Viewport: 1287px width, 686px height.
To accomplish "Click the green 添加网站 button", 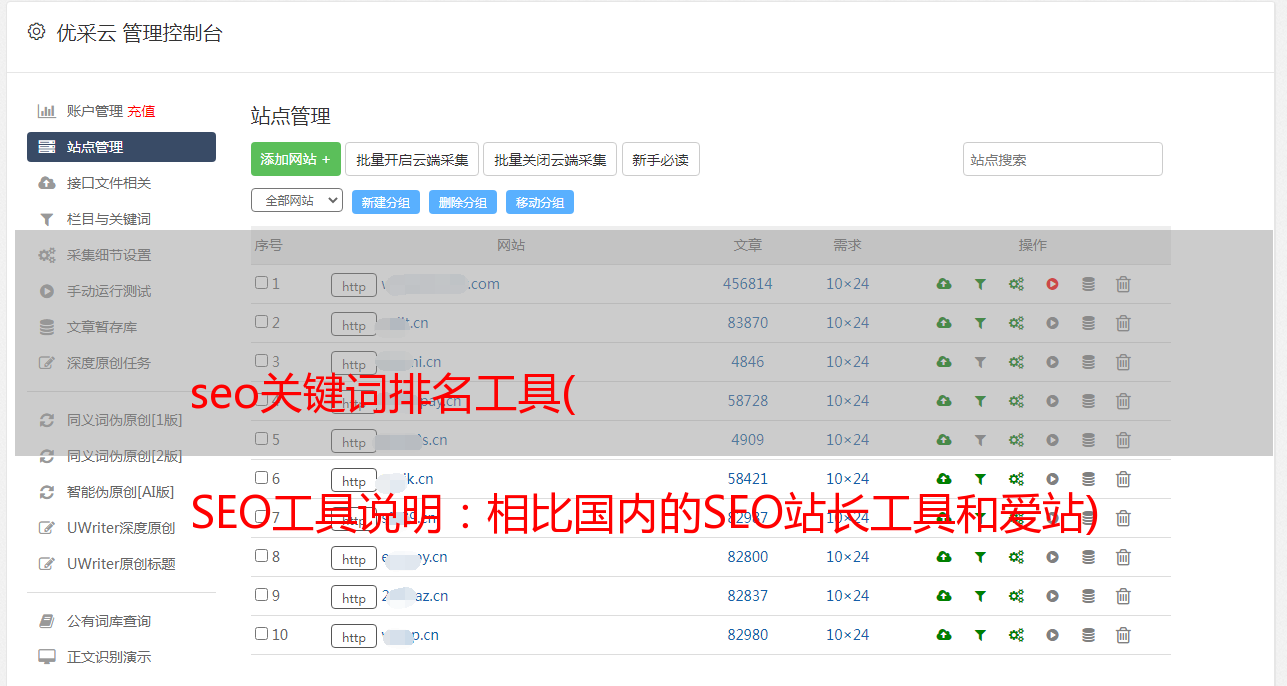I will click(x=295, y=159).
